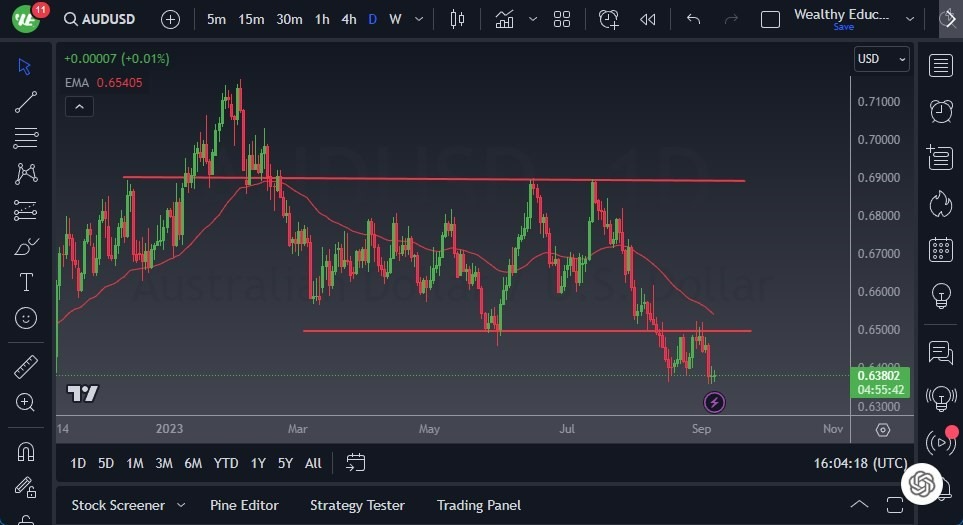The width and height of the screenshot is (963, 525).
Task: Create a new alert
Action: (x=609, y=19)
